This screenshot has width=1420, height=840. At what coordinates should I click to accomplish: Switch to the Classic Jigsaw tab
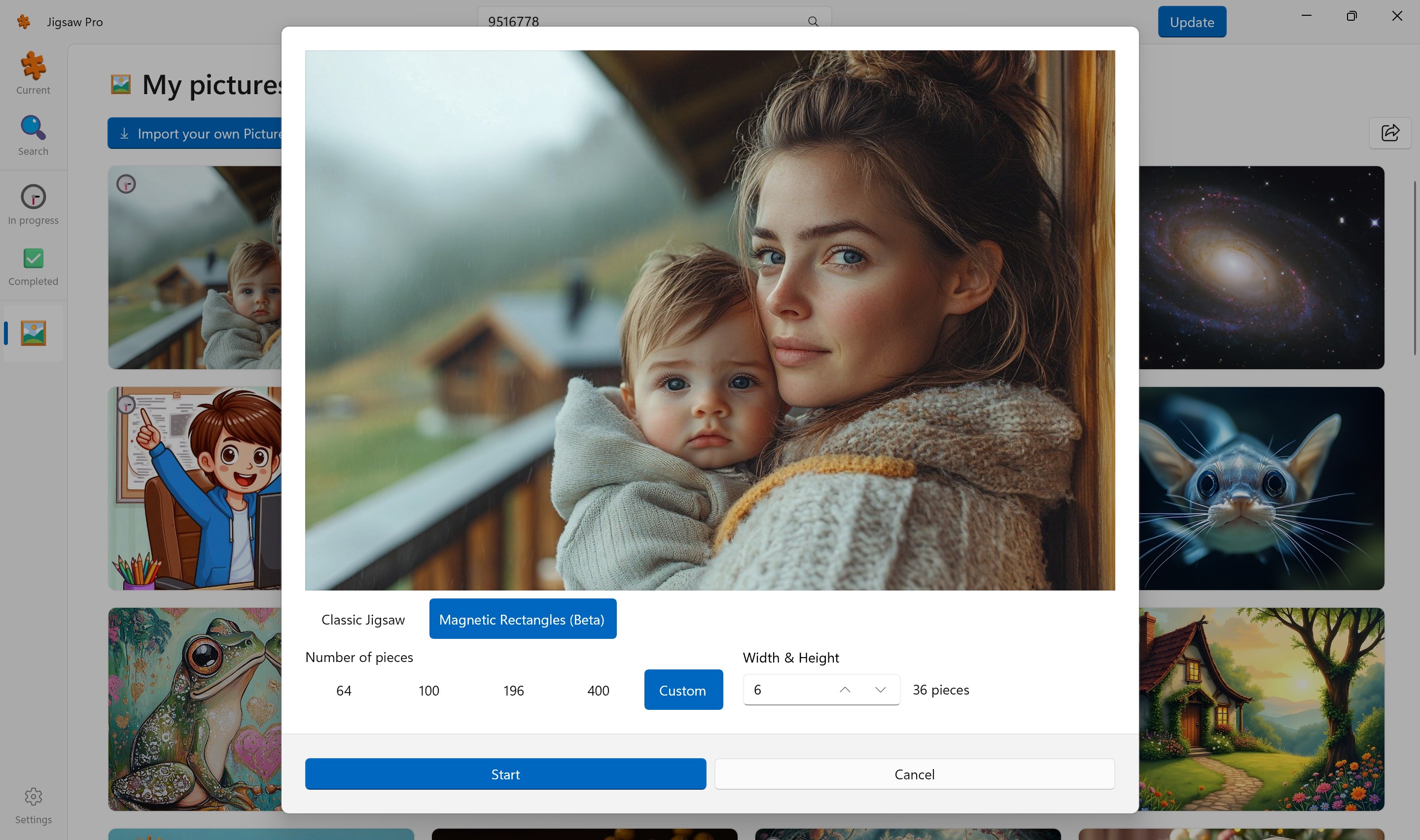[x=363, y=619]
